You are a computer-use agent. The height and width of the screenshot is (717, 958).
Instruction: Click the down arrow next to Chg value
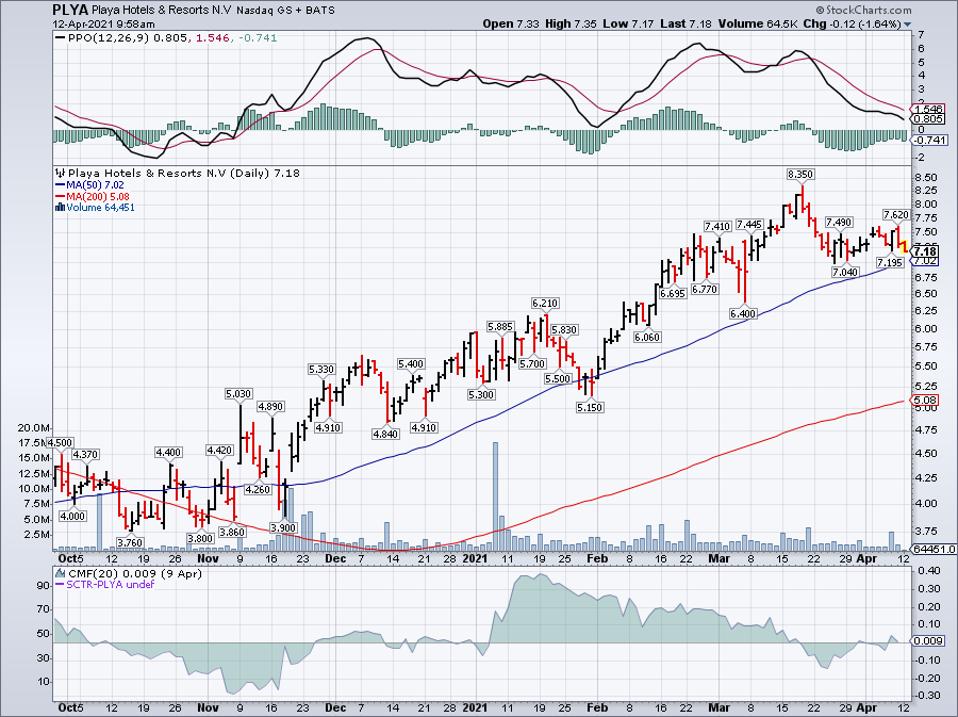pyautogui.click(x=907, y=24)
